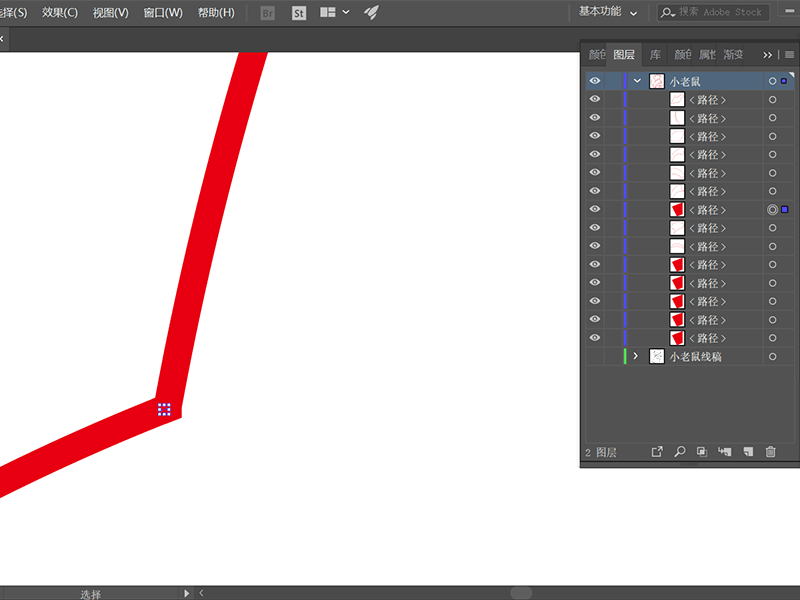Create a new layer in the Layers panel

click(747, 452)
